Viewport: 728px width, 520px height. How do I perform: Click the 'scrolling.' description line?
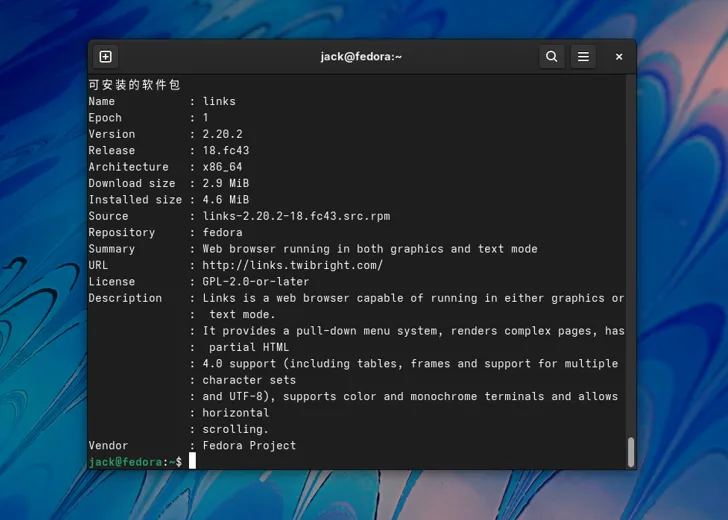(235, 429)
